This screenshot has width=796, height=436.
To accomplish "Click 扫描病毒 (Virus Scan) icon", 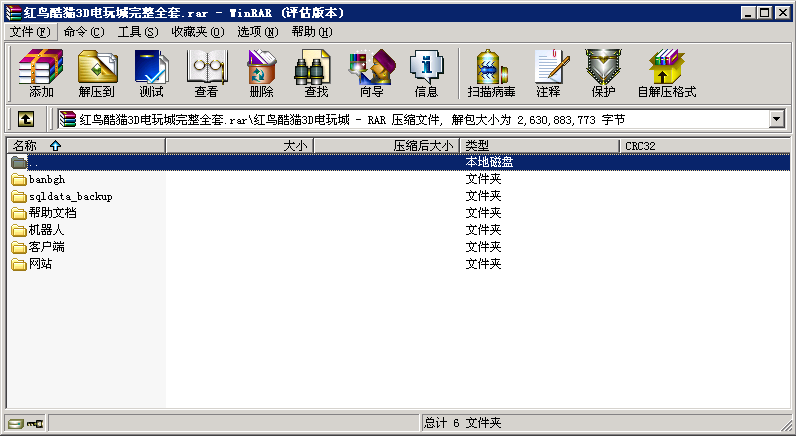I will 492,73.
